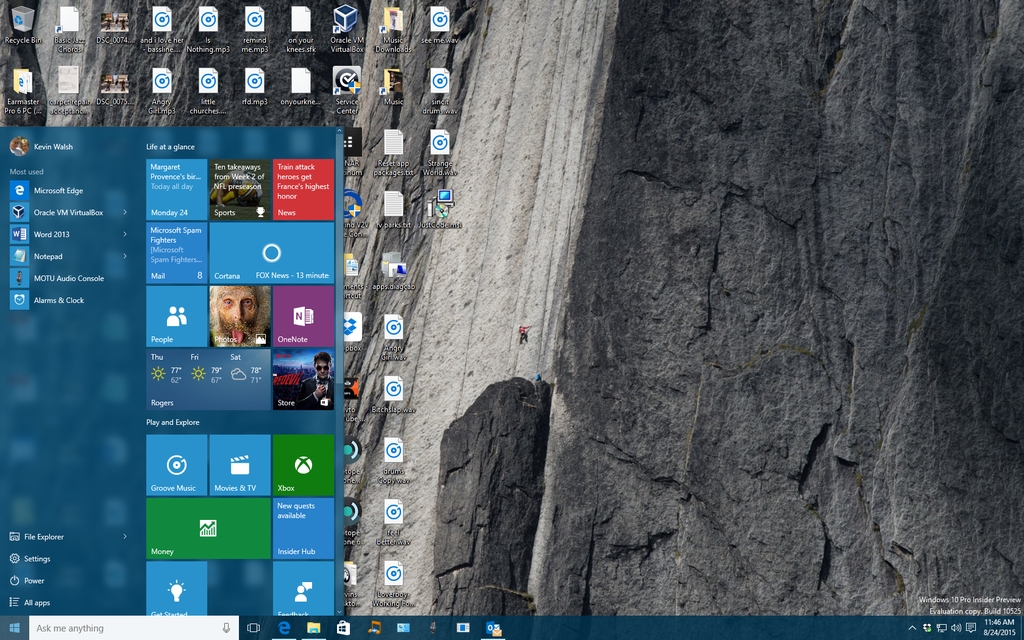Open Settings from Start menu
1024x640 pixels.
(37, 559)
